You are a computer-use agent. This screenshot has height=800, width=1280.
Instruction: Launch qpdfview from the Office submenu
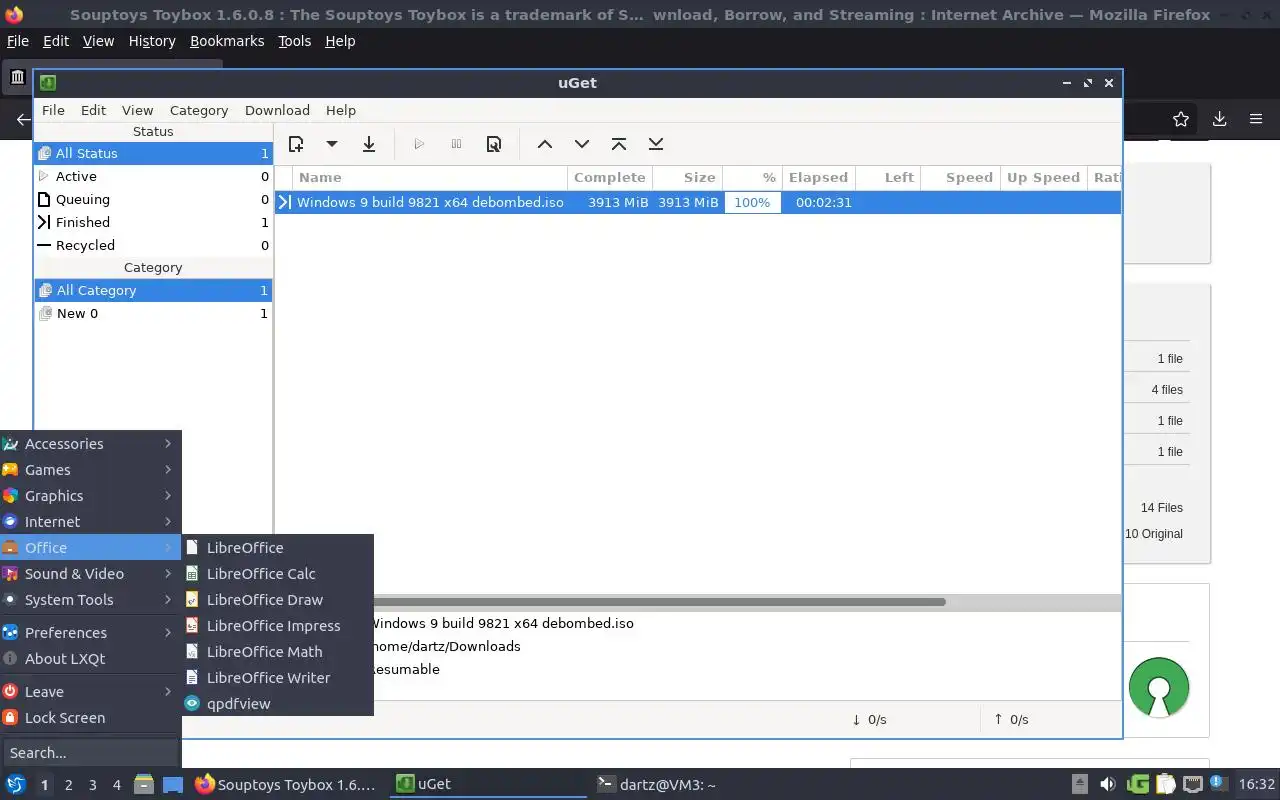(x=278, y=704)
